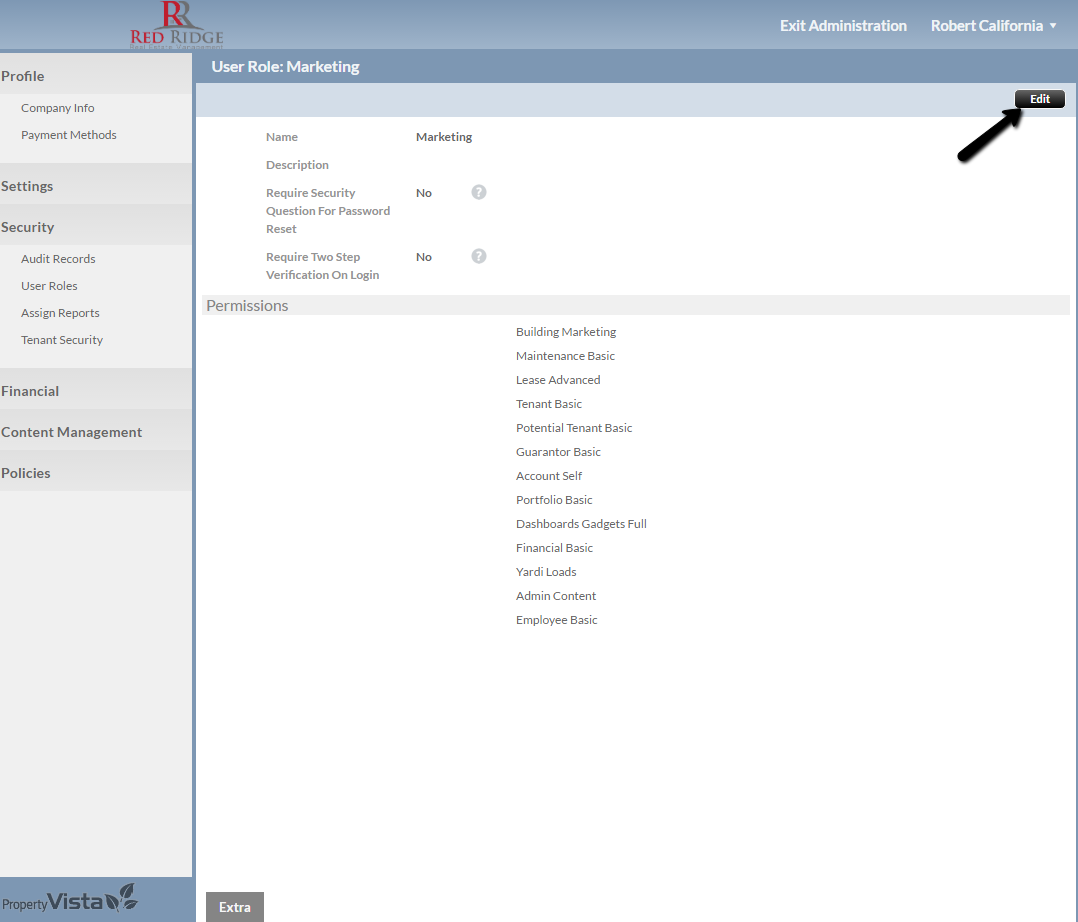Open Company Info in sidebar

click(x=58, y=108)
